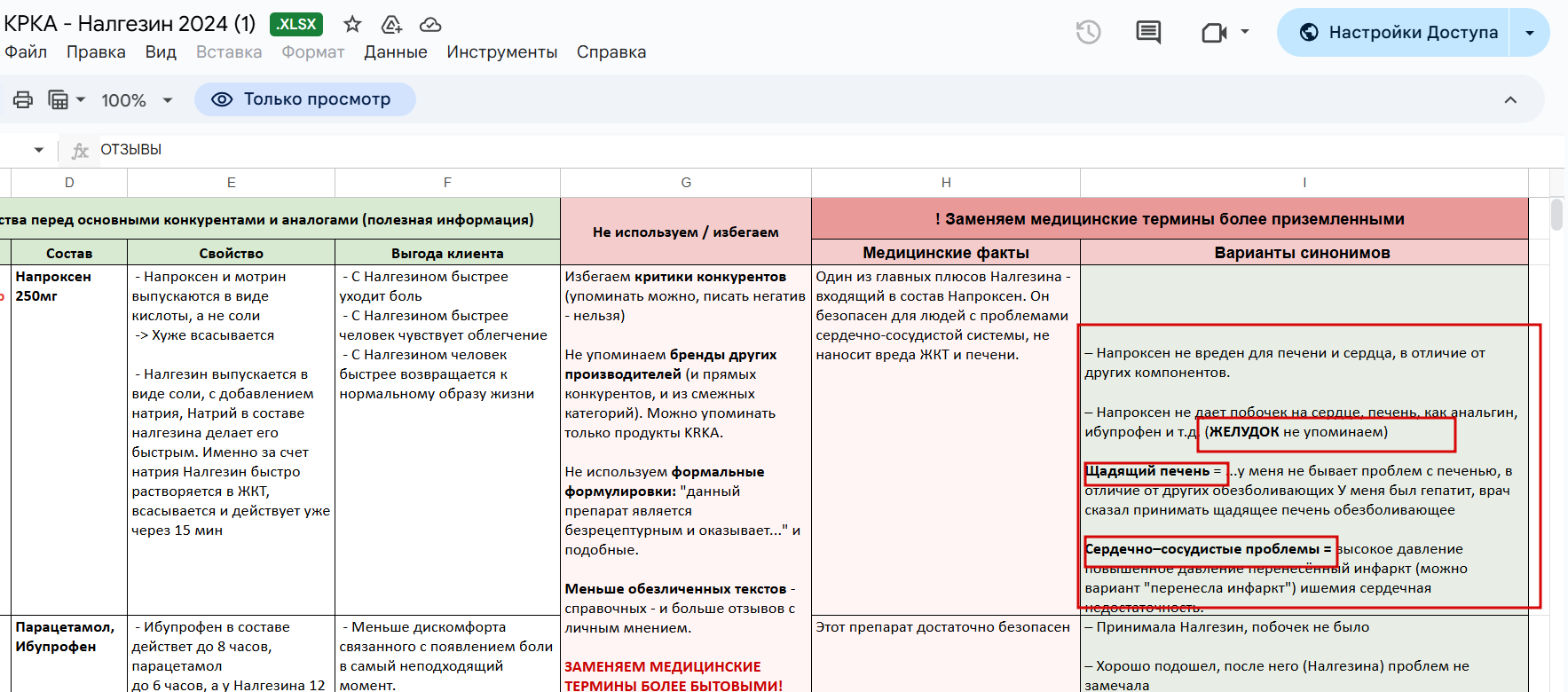This screenshot has width=1568, height=692.
Task: Open the Правка menu
Action: point(96,52)
